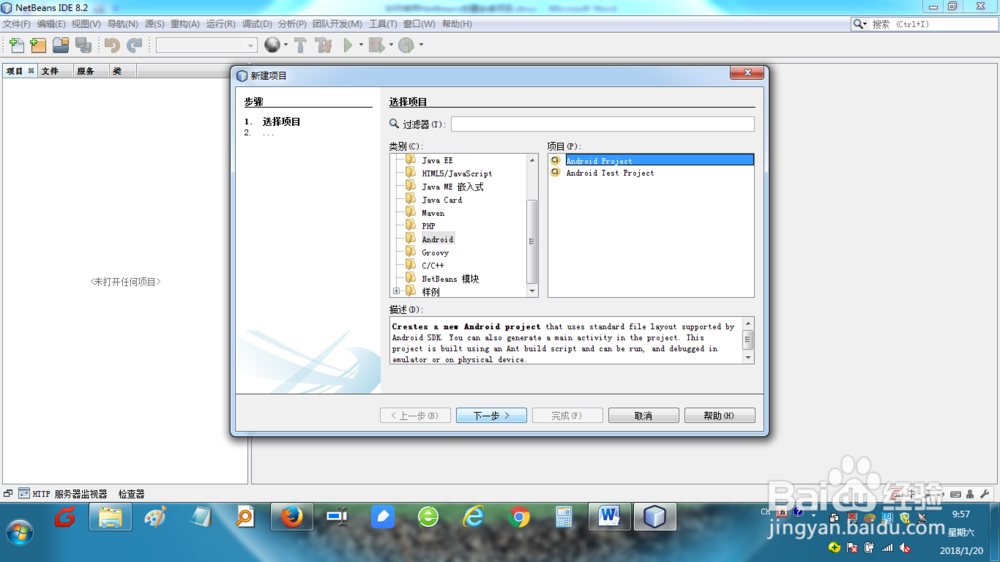Select Android Test Project in list
Screen dimensions: 1000x562
610,173
